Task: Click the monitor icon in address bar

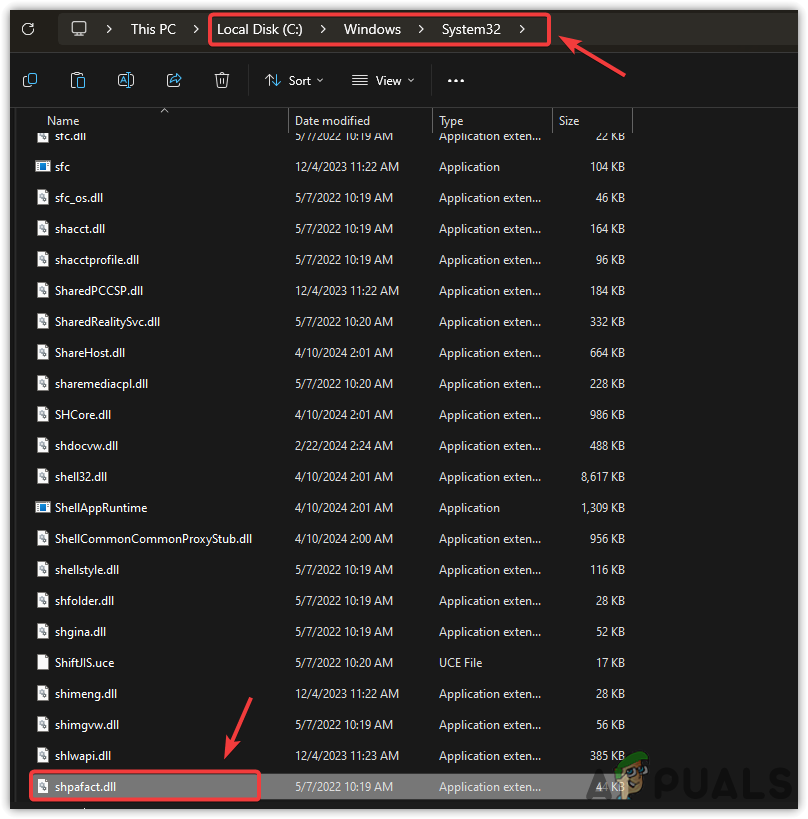Action: click(x=80, y=29)
